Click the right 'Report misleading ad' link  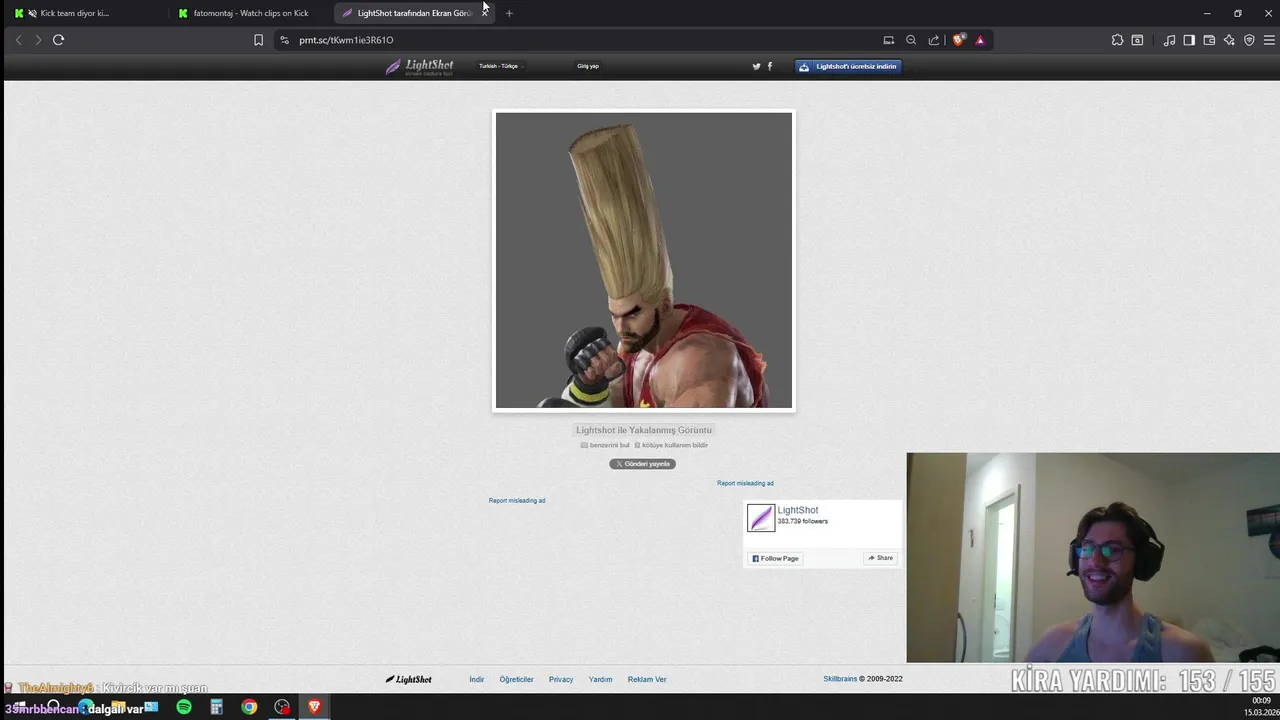pyautogui.click(x=745, y=483)
